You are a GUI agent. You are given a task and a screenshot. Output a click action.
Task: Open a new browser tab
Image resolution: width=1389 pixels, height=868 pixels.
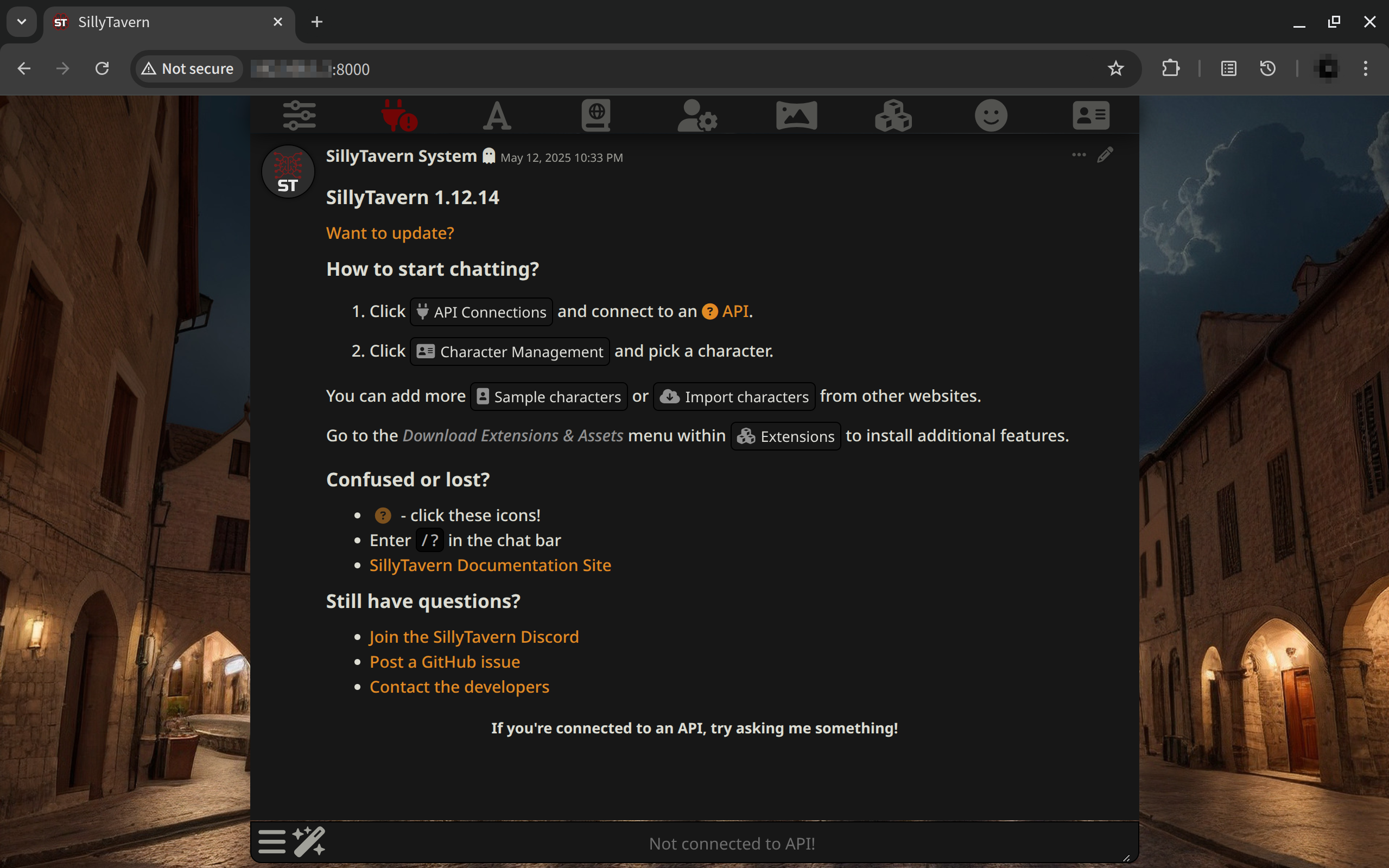pyautogui.click(x=317, y=22)
